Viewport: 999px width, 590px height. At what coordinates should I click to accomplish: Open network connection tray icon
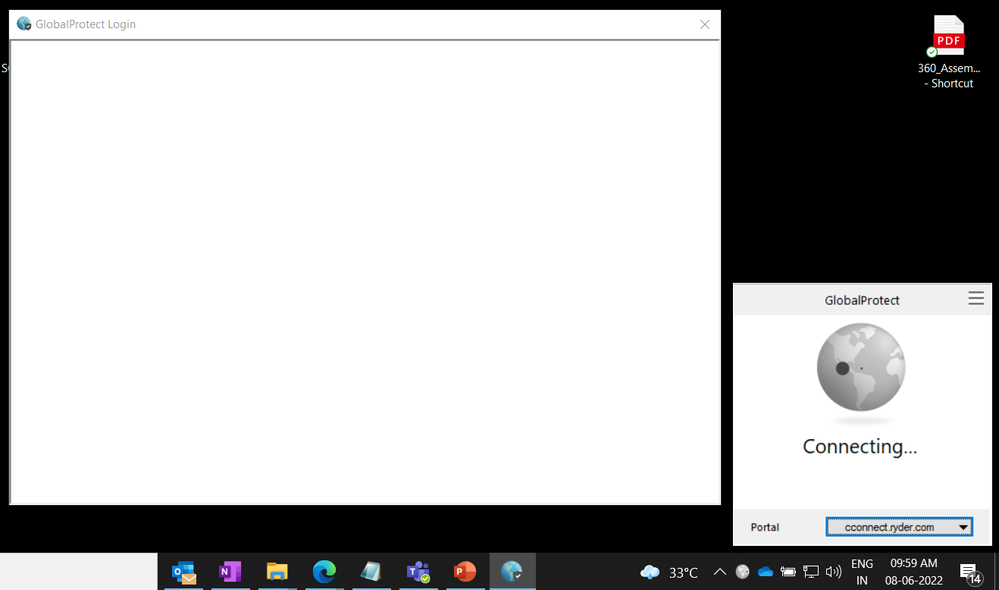tap(810, 572)
